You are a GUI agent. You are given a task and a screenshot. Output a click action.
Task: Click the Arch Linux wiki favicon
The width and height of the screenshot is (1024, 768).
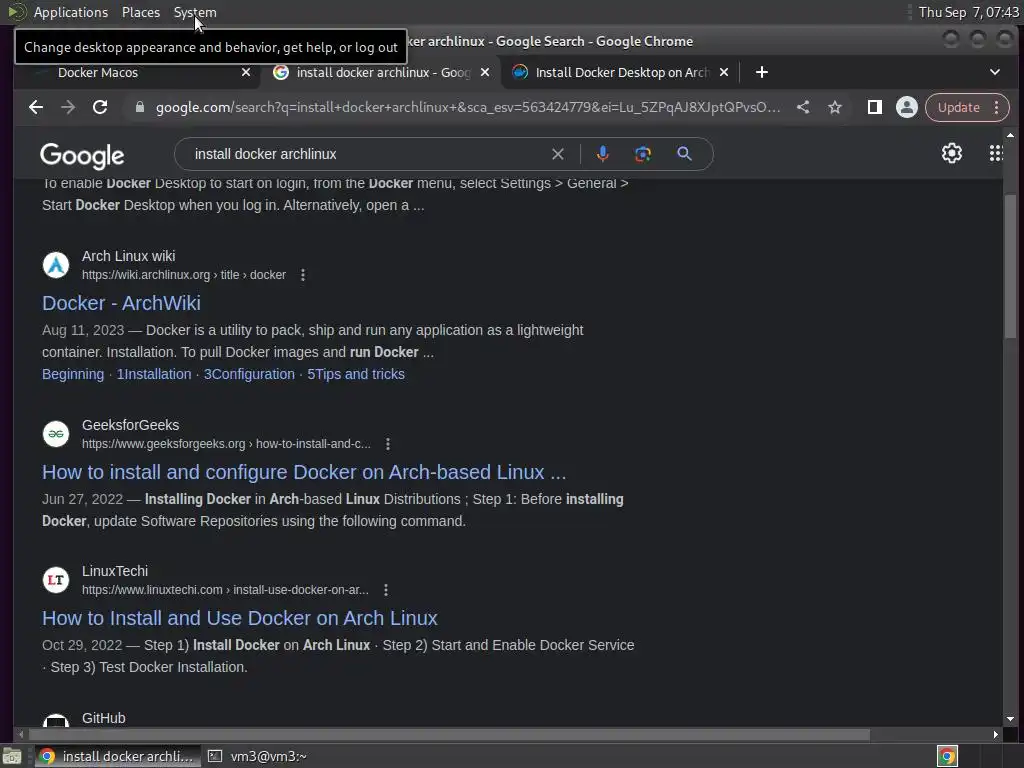coord(56,265)
